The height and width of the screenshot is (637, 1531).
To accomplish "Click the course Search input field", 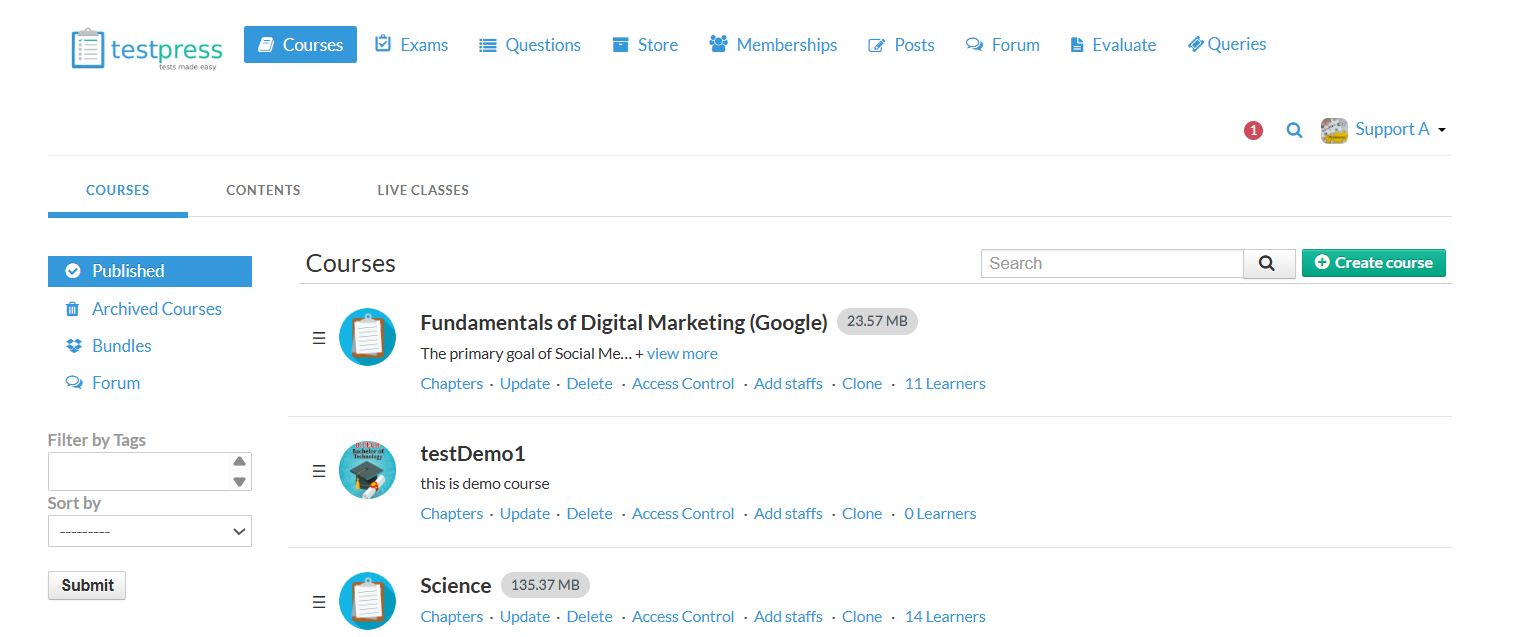I will [x=1111, y=263].
